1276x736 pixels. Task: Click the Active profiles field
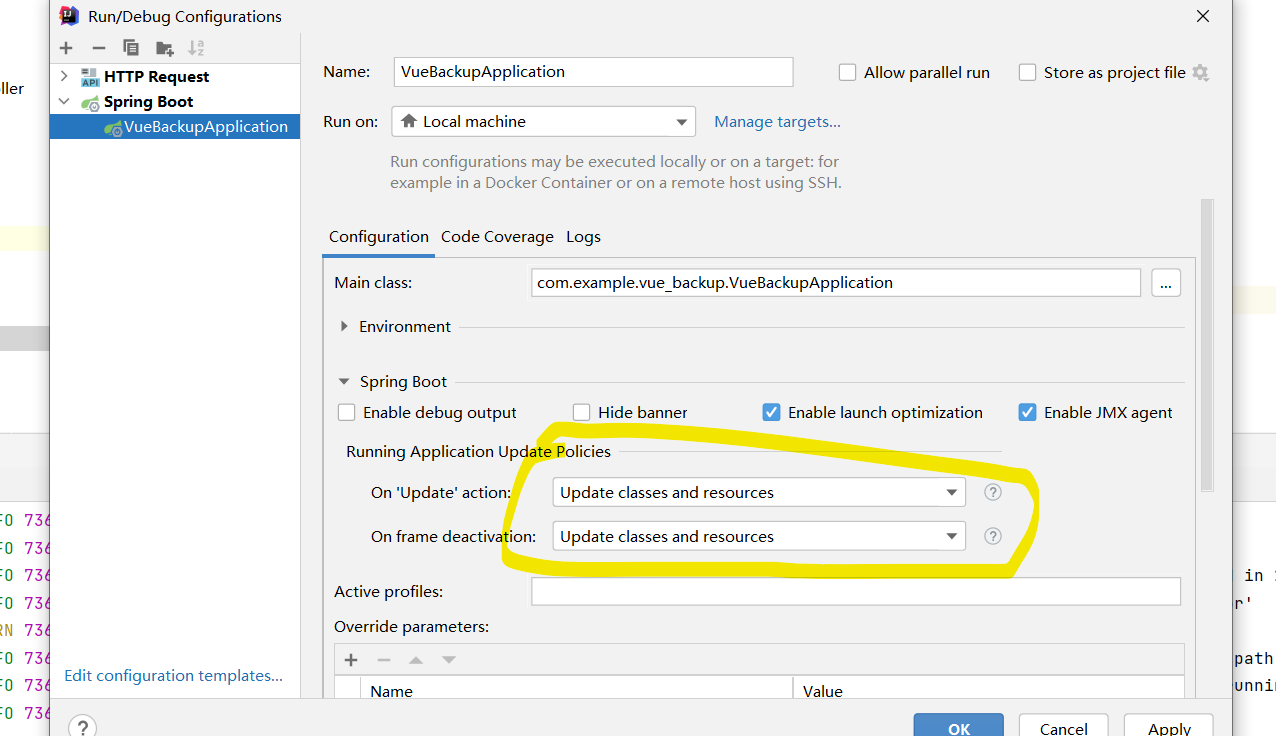pos(856,591)
